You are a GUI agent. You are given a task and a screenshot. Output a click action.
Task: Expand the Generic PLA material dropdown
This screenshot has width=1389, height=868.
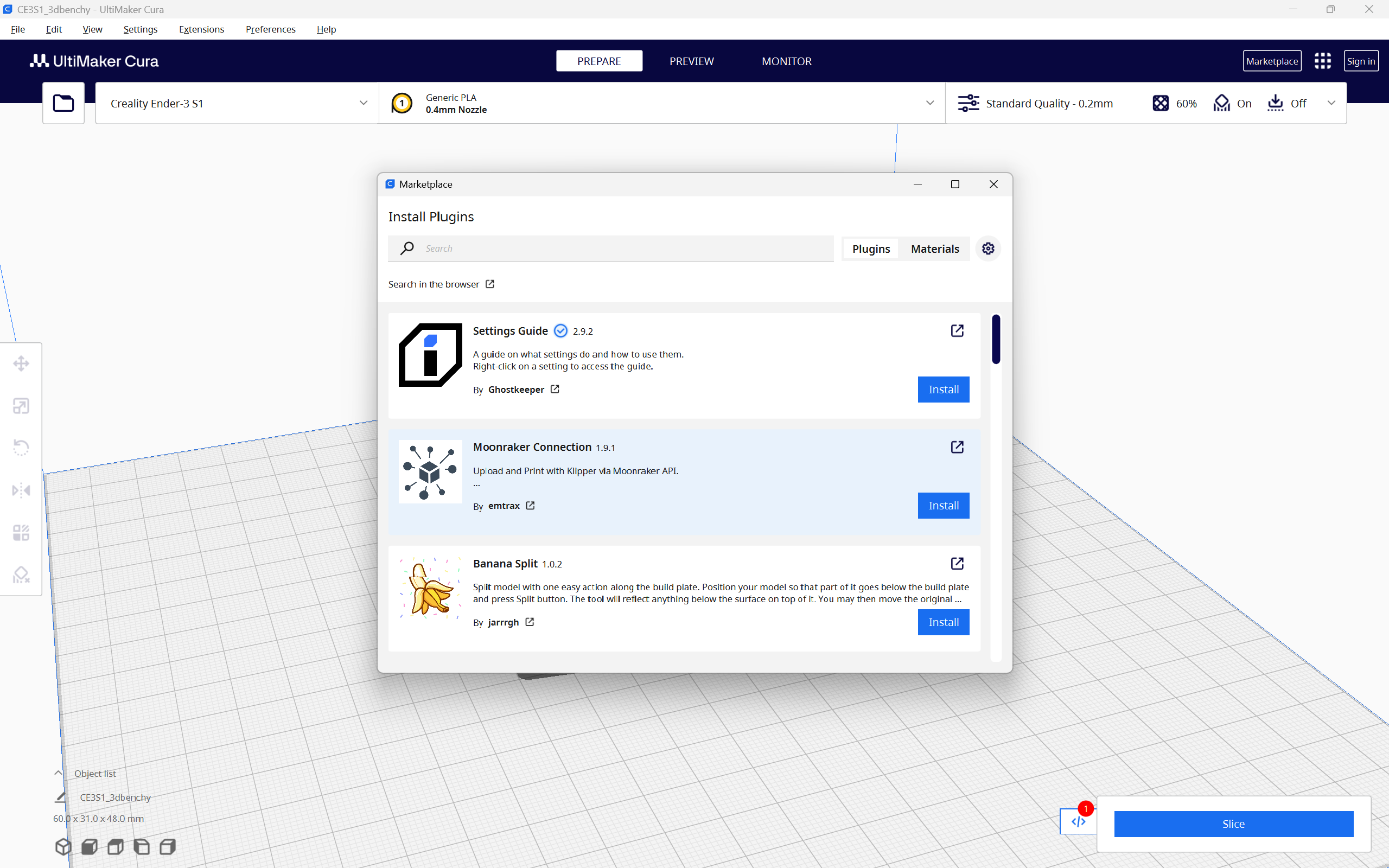[930, 103]
